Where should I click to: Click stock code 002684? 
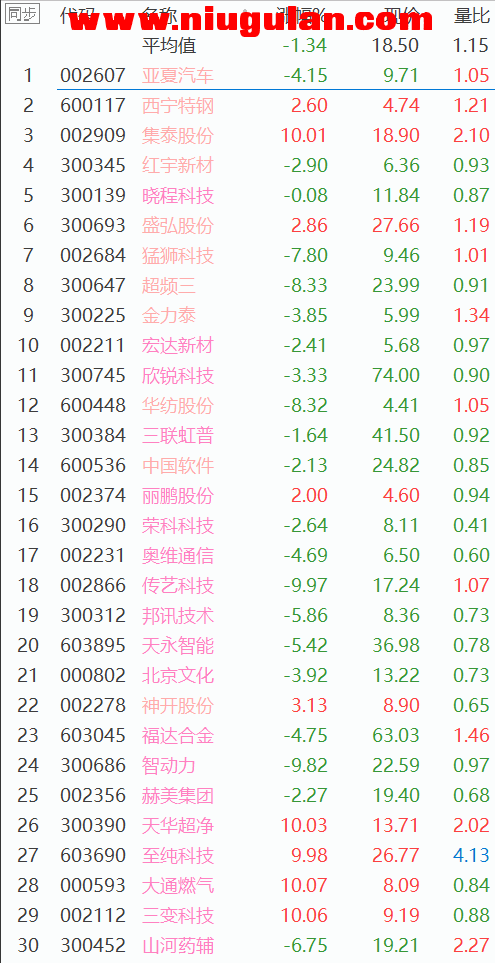(93, 255)
